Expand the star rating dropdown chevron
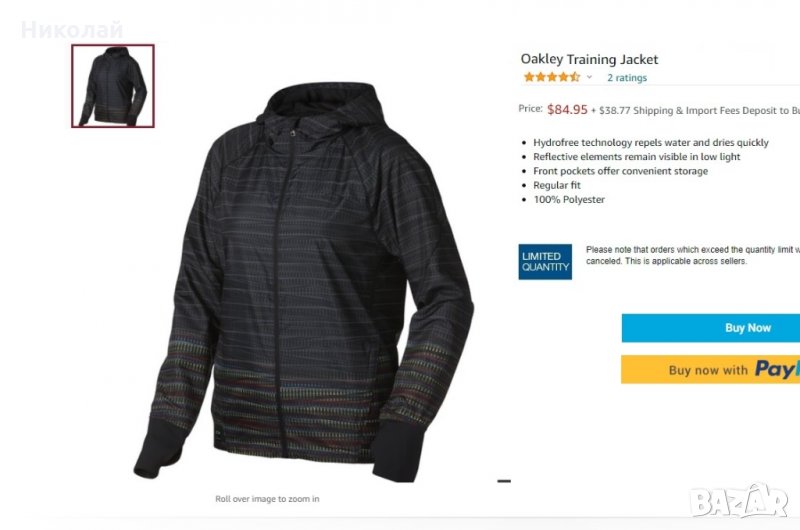The height and width of the screenshot is (530, 800). (x=589, y=77)
